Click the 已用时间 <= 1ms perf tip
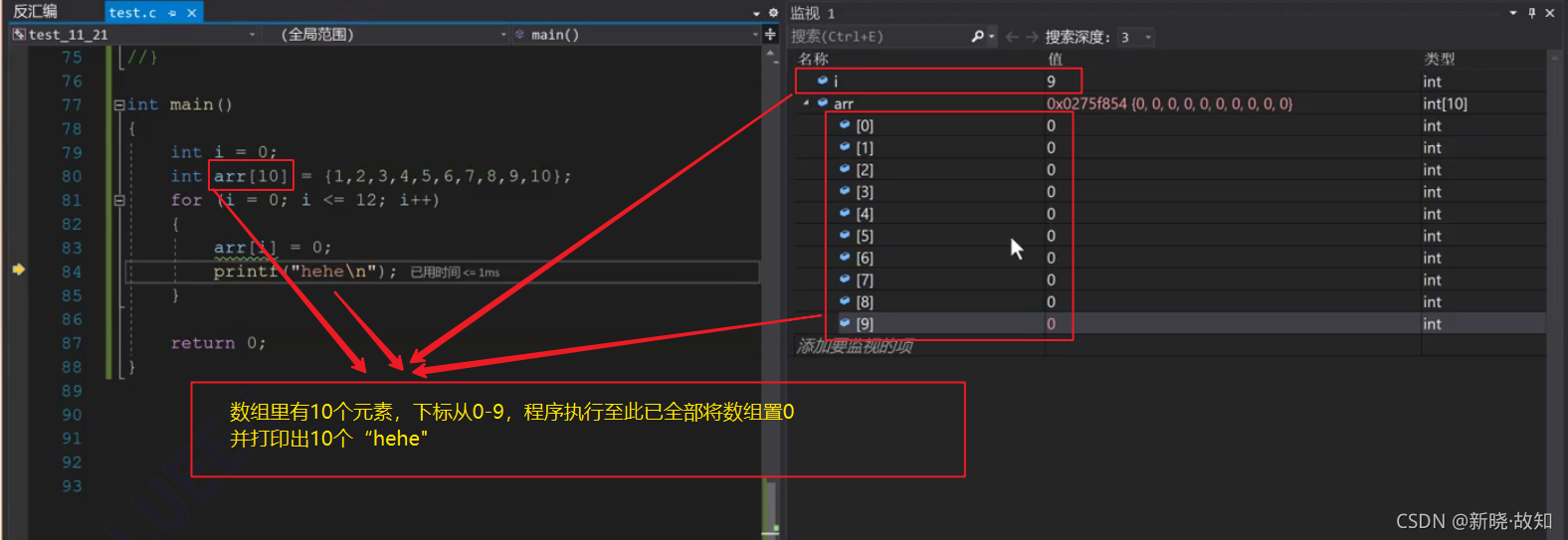1568x540 pixels. click(x=455, y=271)
